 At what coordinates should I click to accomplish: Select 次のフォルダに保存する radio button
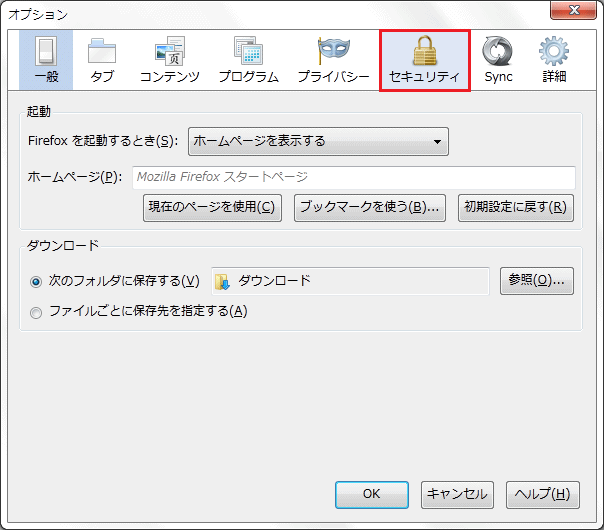[36, 282]
